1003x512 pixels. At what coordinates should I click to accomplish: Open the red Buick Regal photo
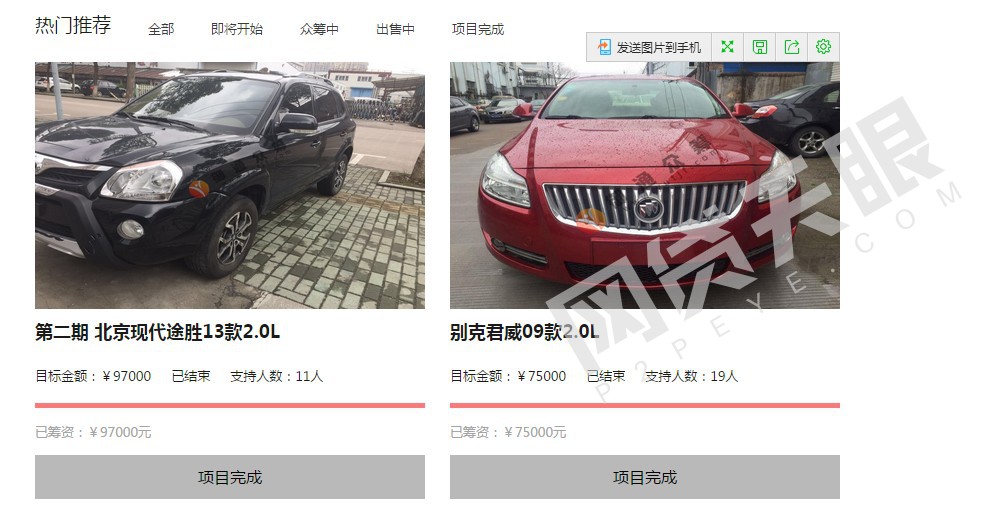click(645, 186)
